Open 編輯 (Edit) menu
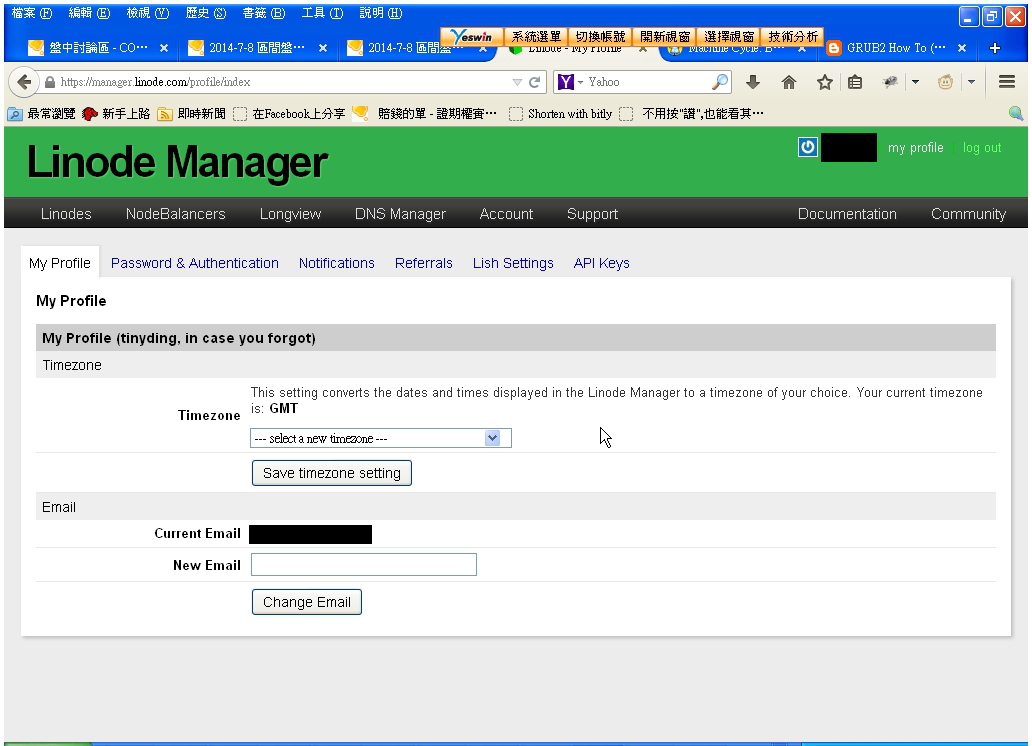This screenshot has width=1032, height=746. pos(89,13)
